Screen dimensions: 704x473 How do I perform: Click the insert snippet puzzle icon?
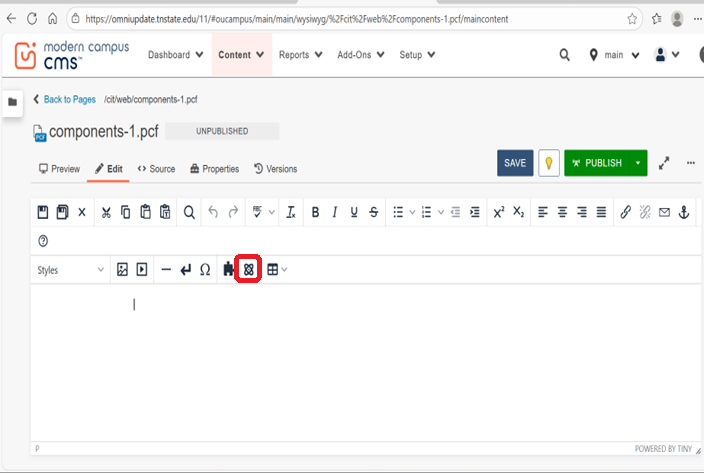coord(229,269)
